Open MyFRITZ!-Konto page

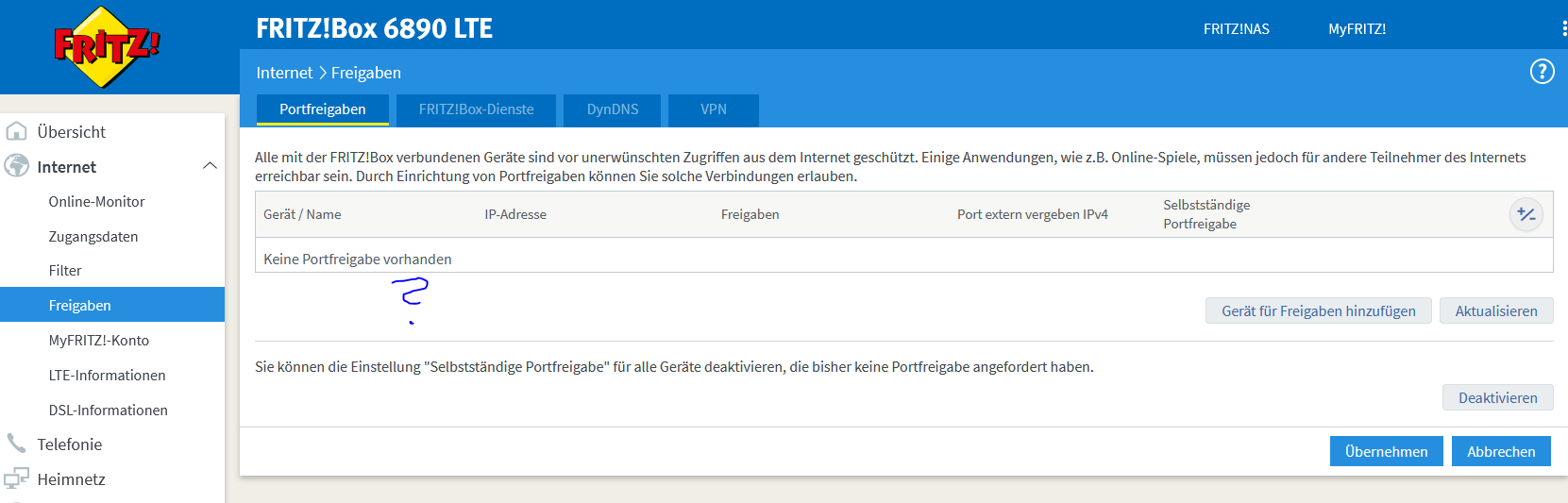click(x=99, y=340)
